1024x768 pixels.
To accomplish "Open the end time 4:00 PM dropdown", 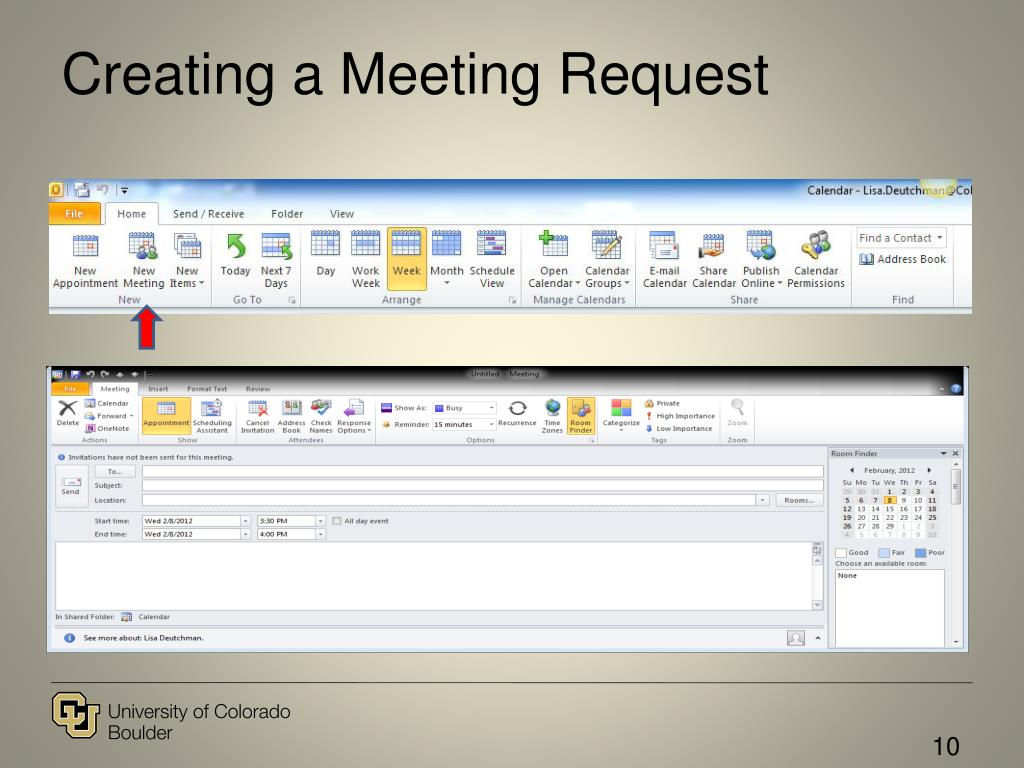I will [321, 534].
